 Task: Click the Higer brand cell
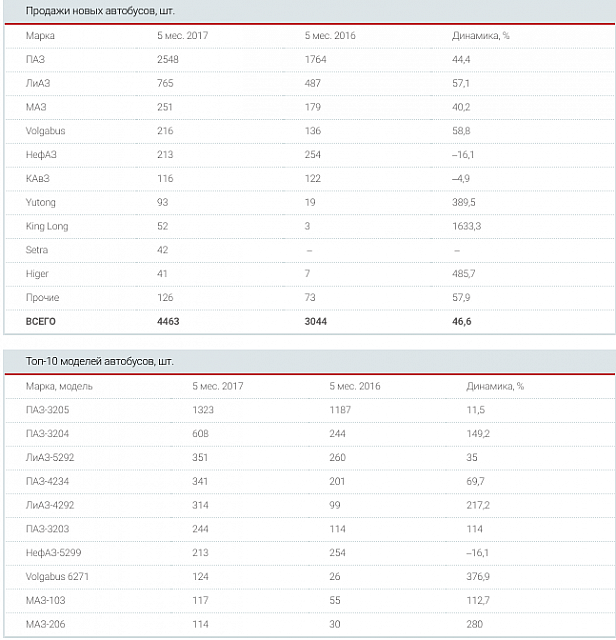coord(37,274)
